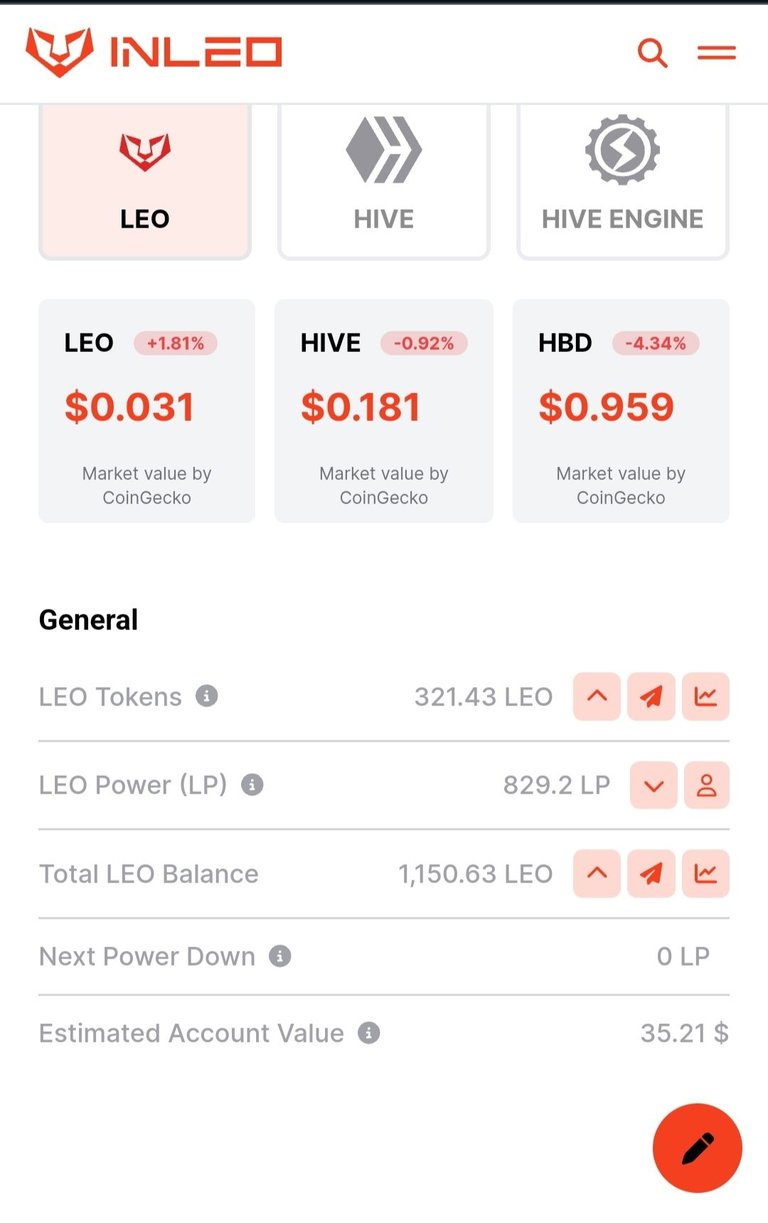Viewport: 768px width, 1223px height.
Task: Click info icon next to LEO Tokens
Action: 207,696
